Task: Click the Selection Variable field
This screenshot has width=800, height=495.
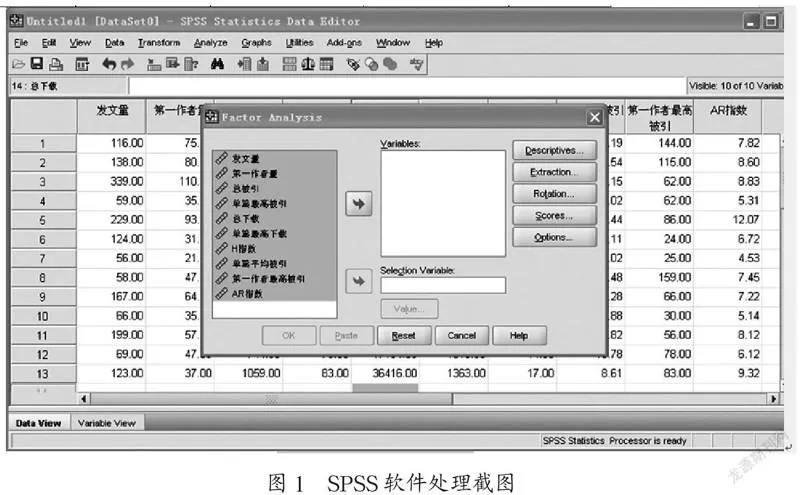Action: pos(443,285)
